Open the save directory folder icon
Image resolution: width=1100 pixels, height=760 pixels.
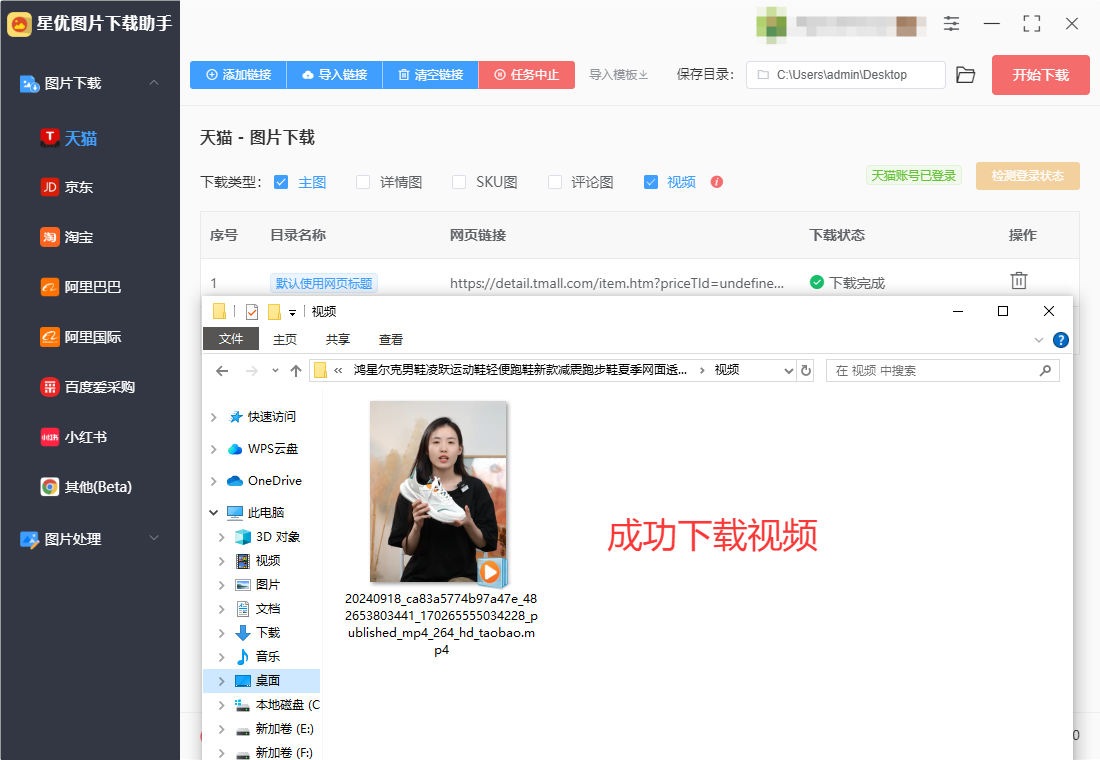tap(966, 75)
